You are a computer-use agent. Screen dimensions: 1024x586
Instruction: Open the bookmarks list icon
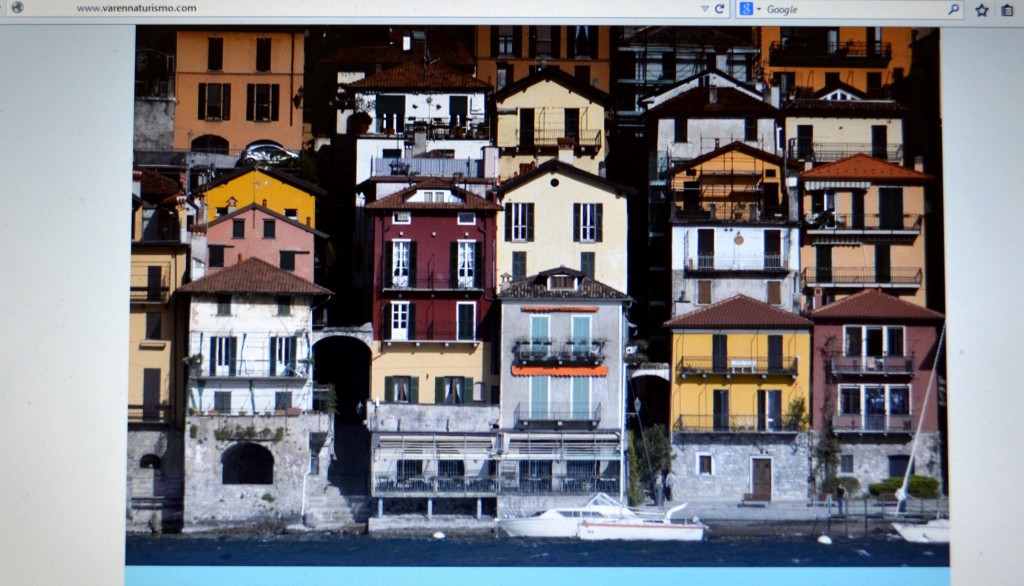pos(1006,10)
